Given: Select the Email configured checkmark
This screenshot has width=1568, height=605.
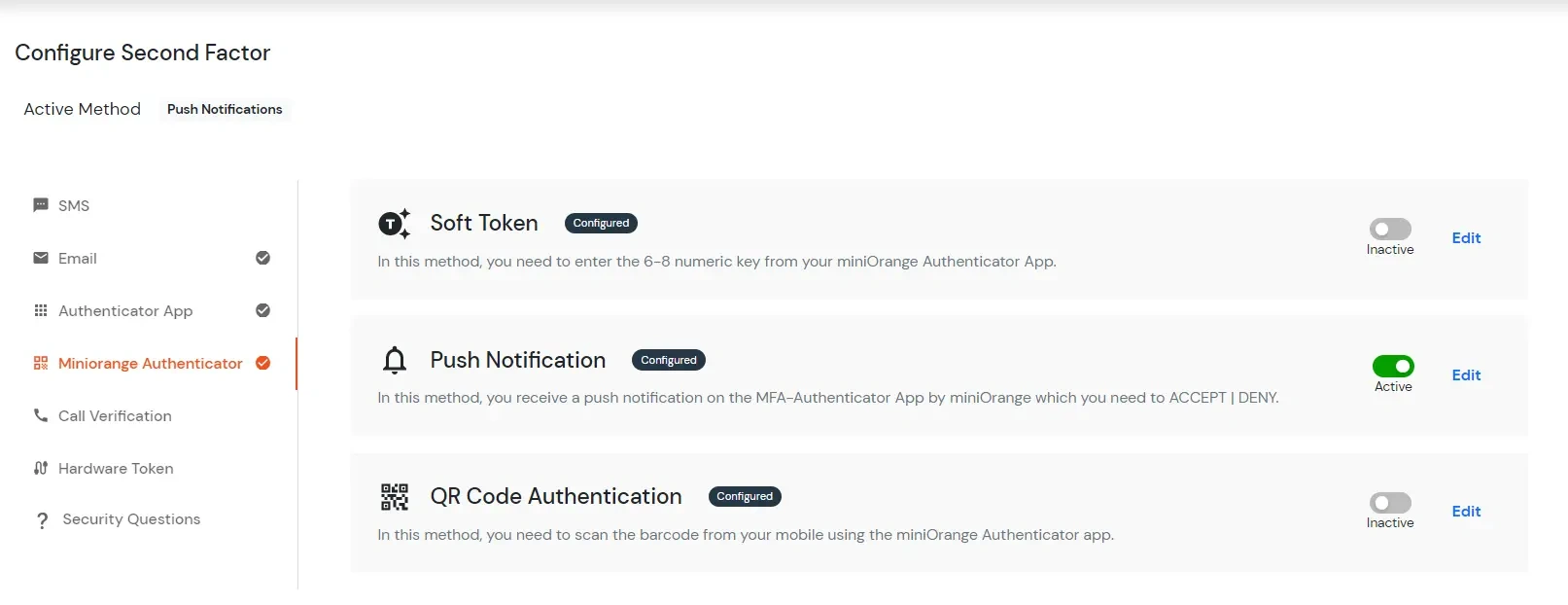Looking at the screenshot, I should click(x=262, y=258).
